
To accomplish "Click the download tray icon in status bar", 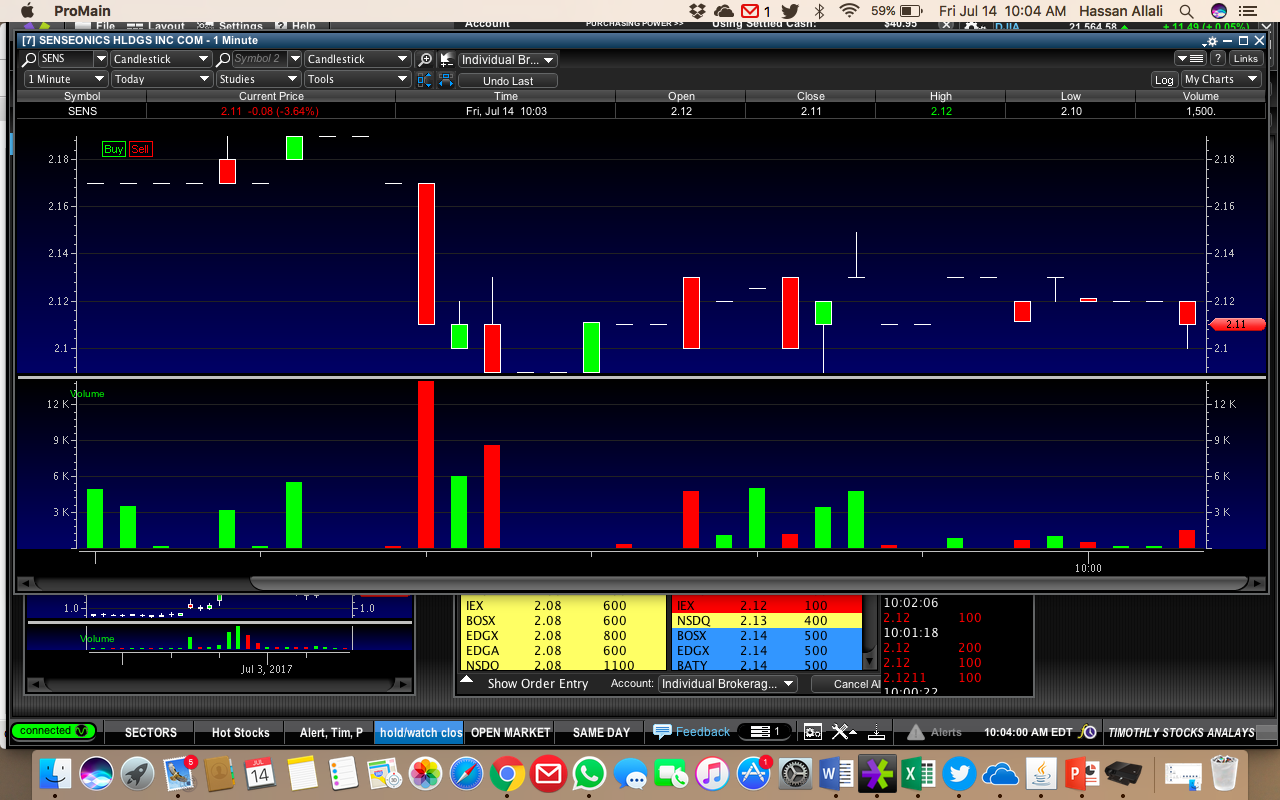I will point(876,732).
